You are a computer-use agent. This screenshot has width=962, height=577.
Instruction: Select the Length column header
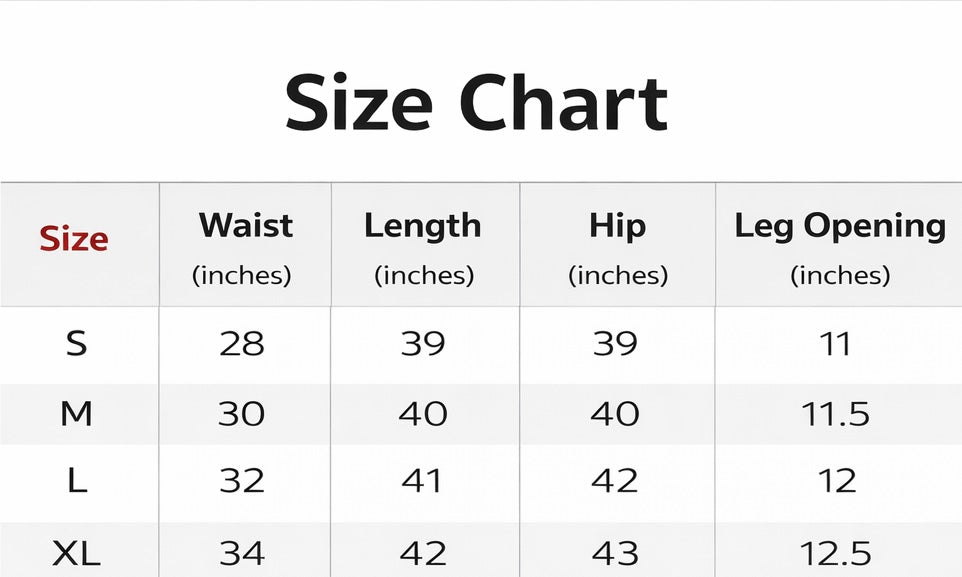pyautogui.click(x=422, y=227)
